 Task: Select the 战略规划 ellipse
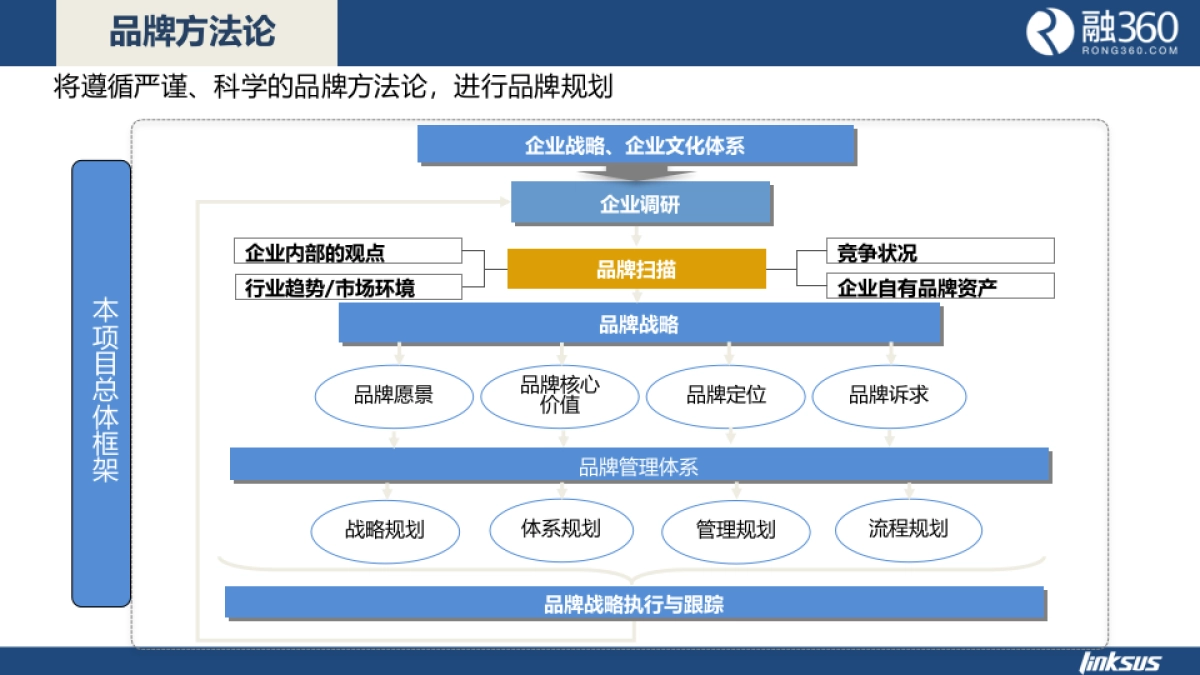coord(385,530)
